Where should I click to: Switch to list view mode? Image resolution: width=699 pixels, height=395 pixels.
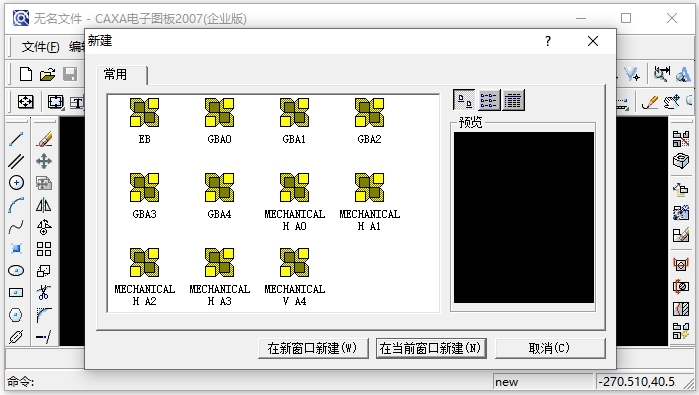tap(489, 100)
